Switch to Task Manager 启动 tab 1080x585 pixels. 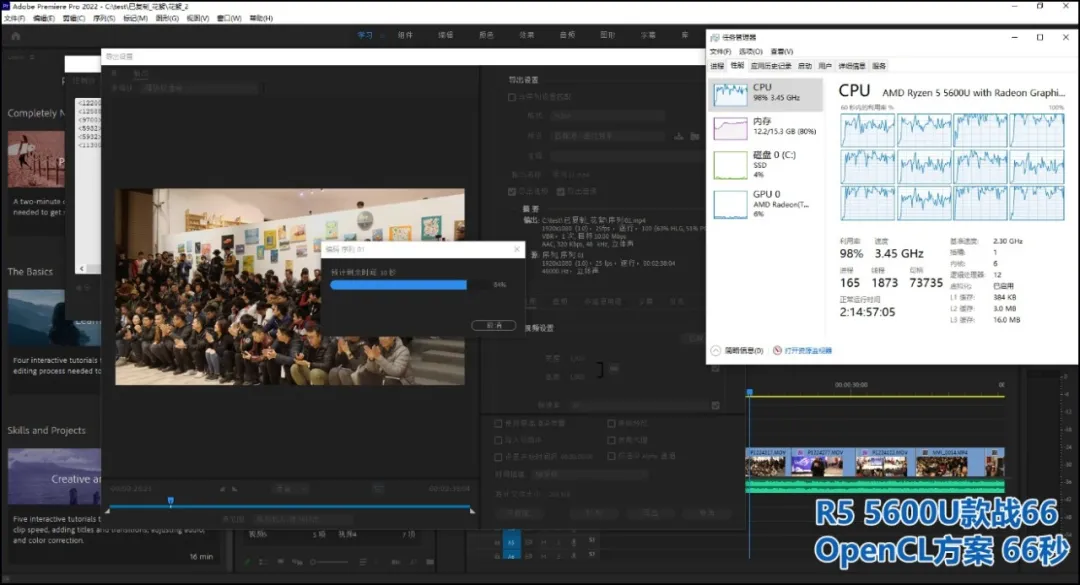coord(804,66)
